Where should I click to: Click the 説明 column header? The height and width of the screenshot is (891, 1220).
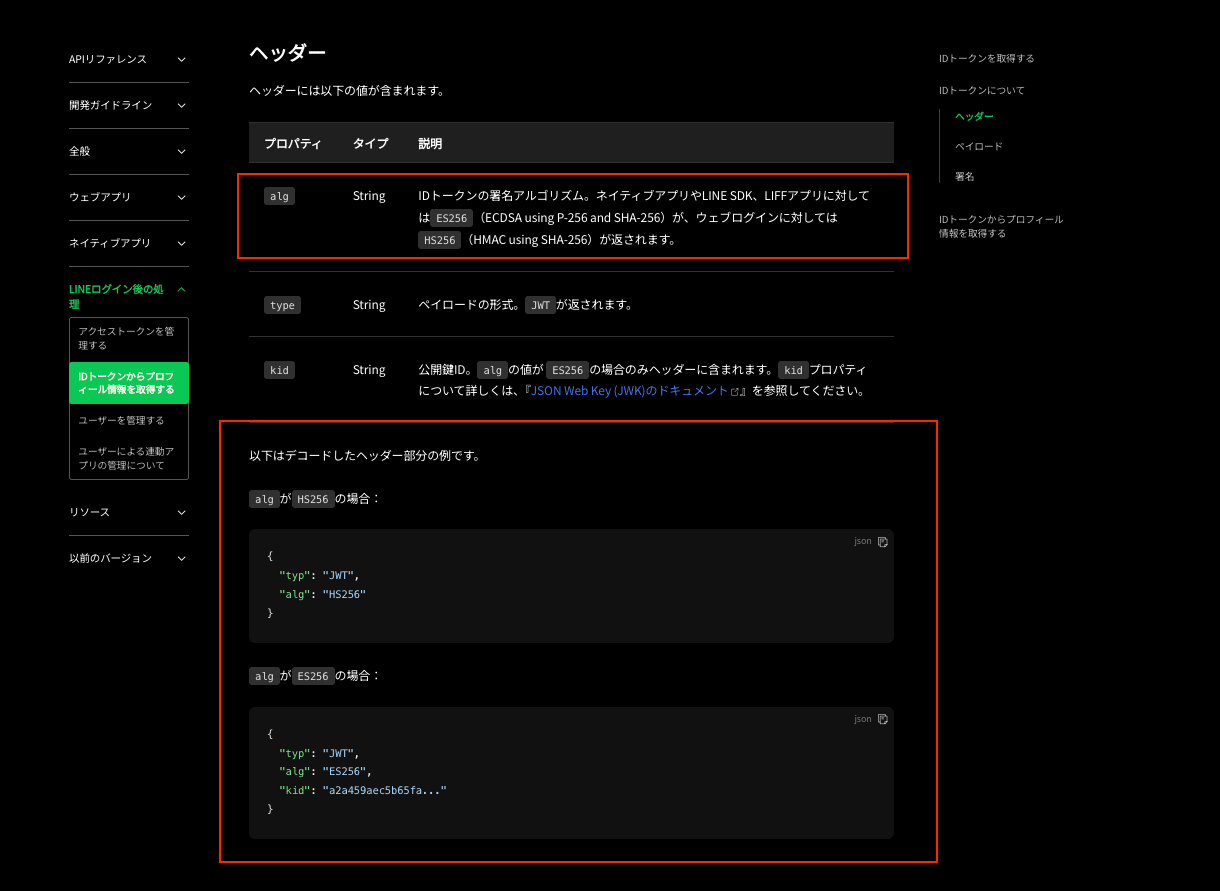click(x=430, y=144)
